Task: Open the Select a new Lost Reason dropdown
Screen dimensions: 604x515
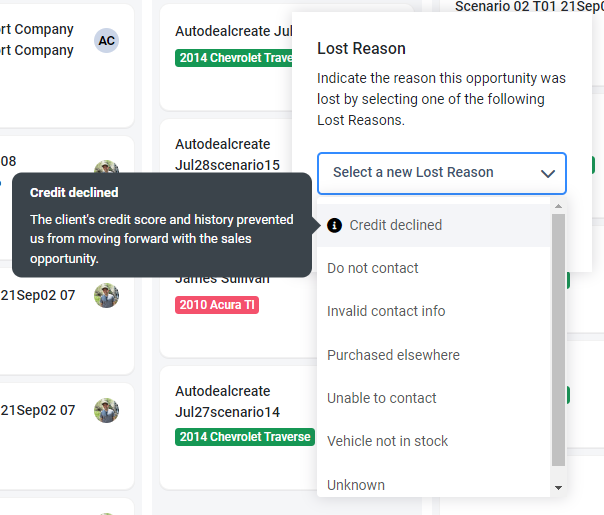Action: point(441,173)
